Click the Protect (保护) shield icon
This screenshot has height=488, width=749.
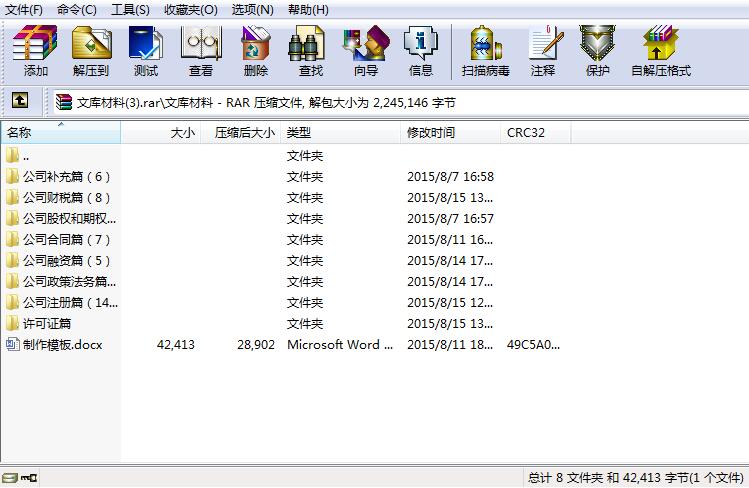(598, 52)
